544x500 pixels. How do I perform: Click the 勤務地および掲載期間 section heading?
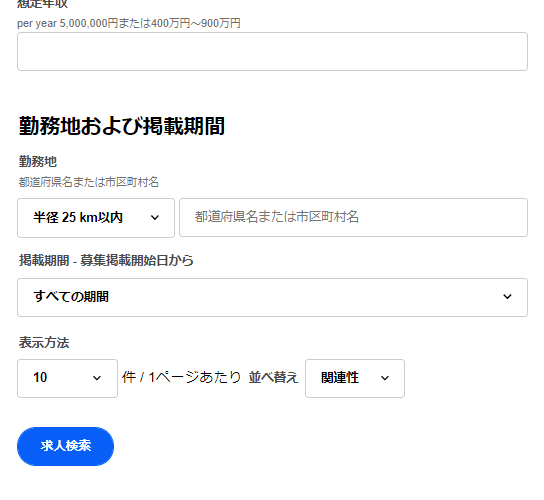[121, 126]
